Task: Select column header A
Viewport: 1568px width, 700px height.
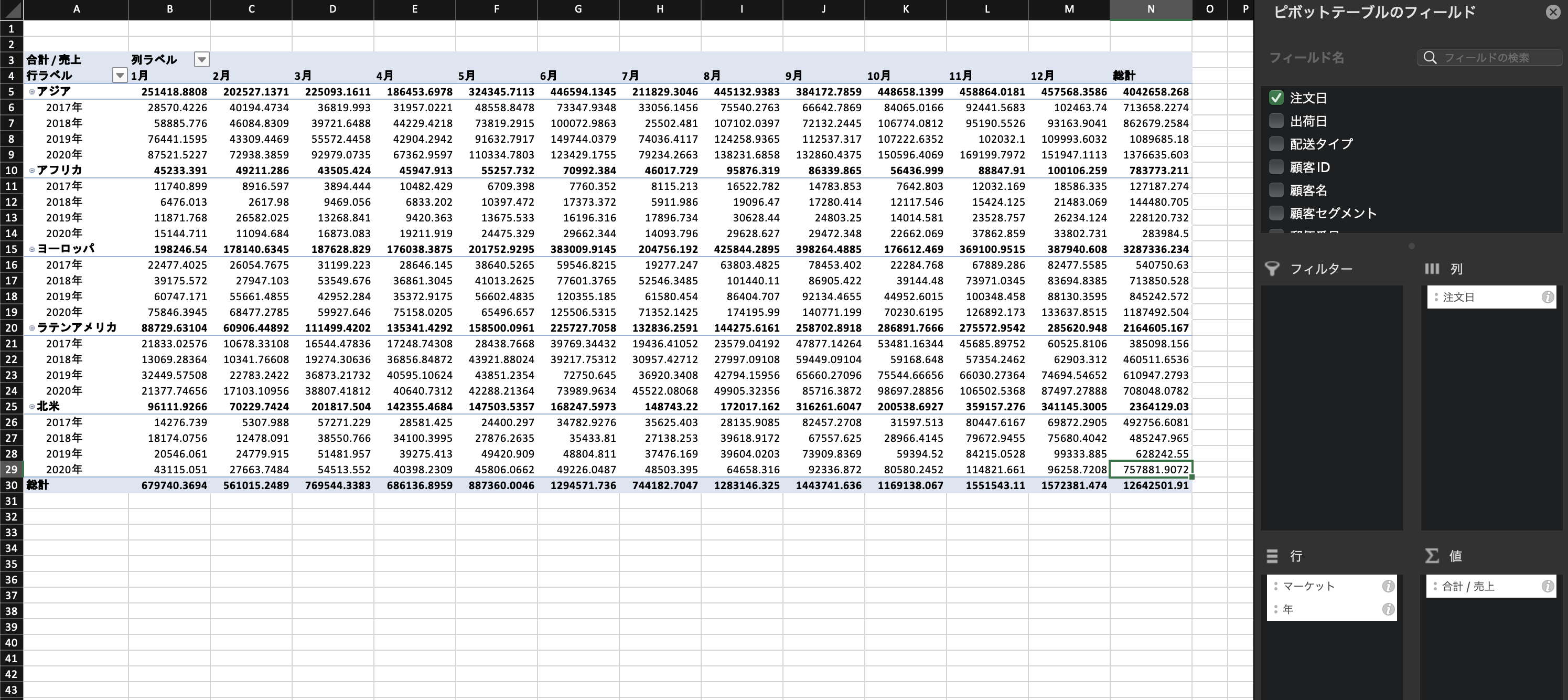Action: (76, 9)
